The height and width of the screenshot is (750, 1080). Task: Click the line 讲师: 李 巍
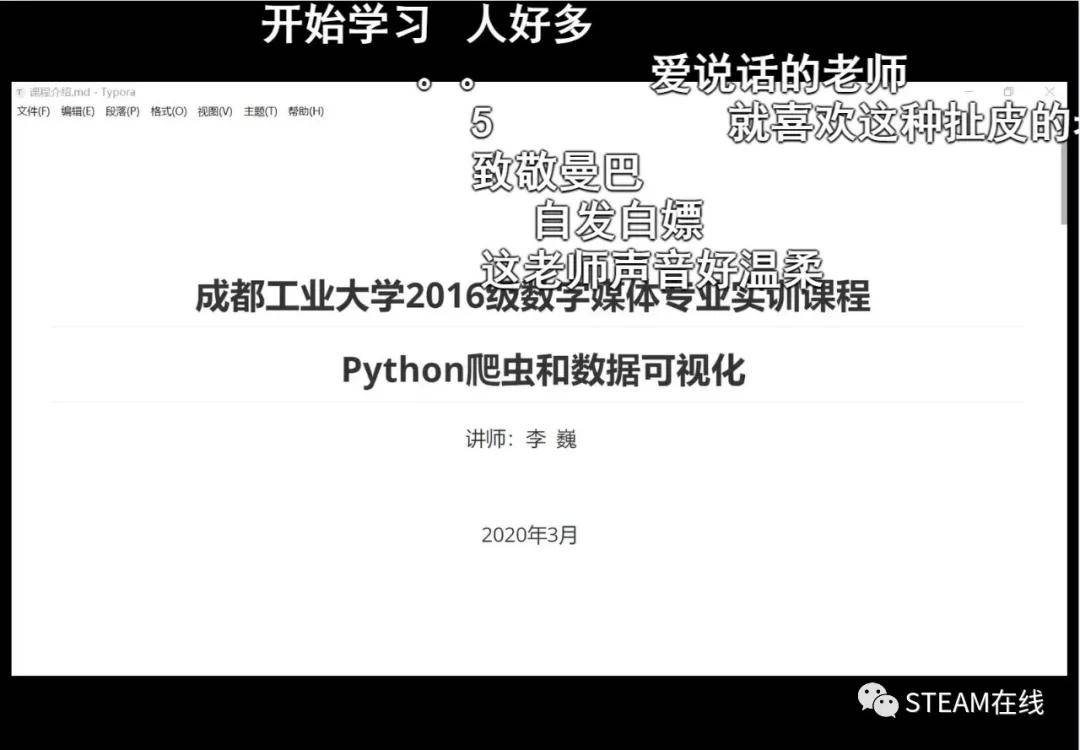[x=521, y=439]
